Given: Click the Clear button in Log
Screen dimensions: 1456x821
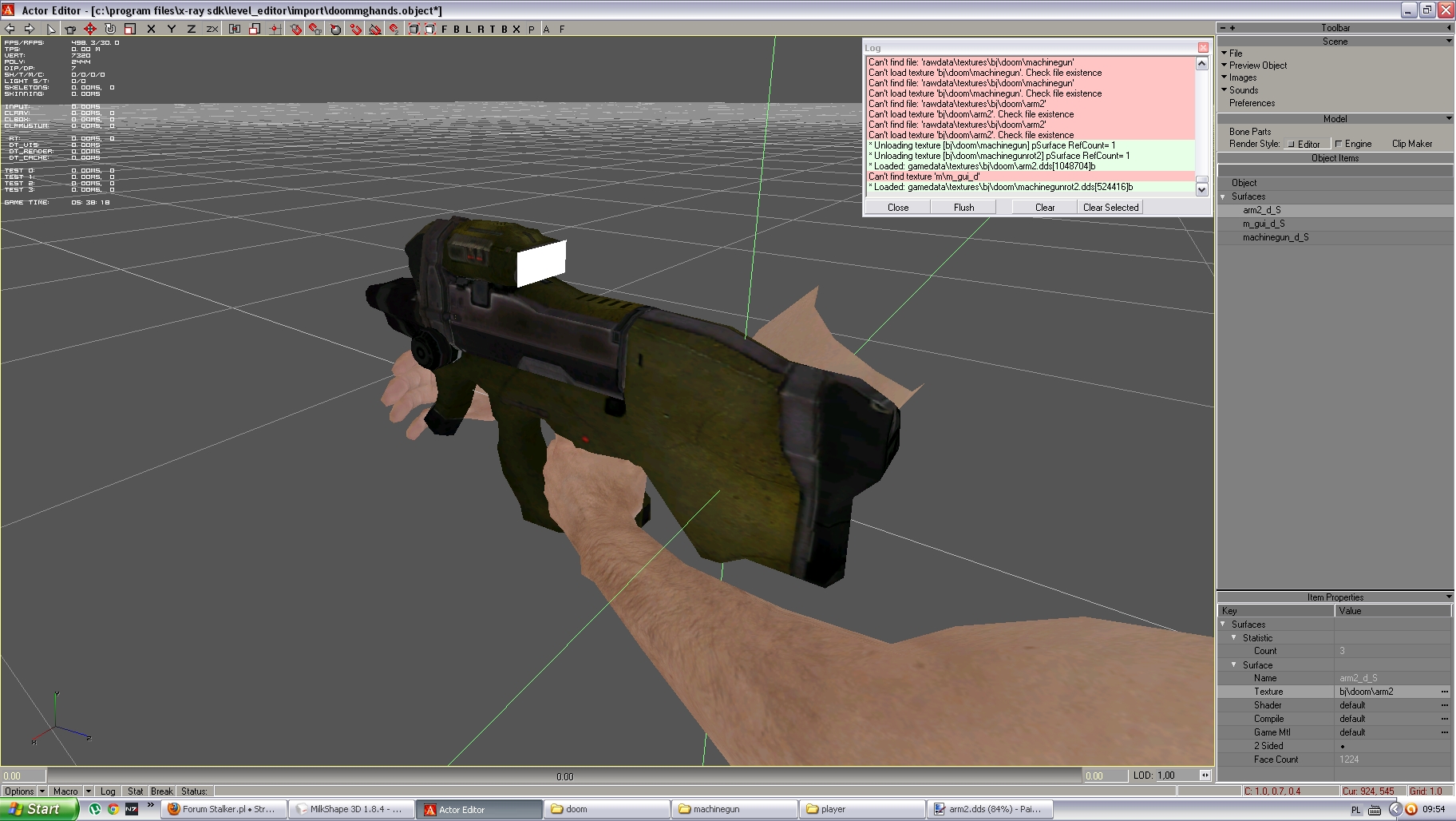Looking at the screenshot, I should (x=1045, y=207).
